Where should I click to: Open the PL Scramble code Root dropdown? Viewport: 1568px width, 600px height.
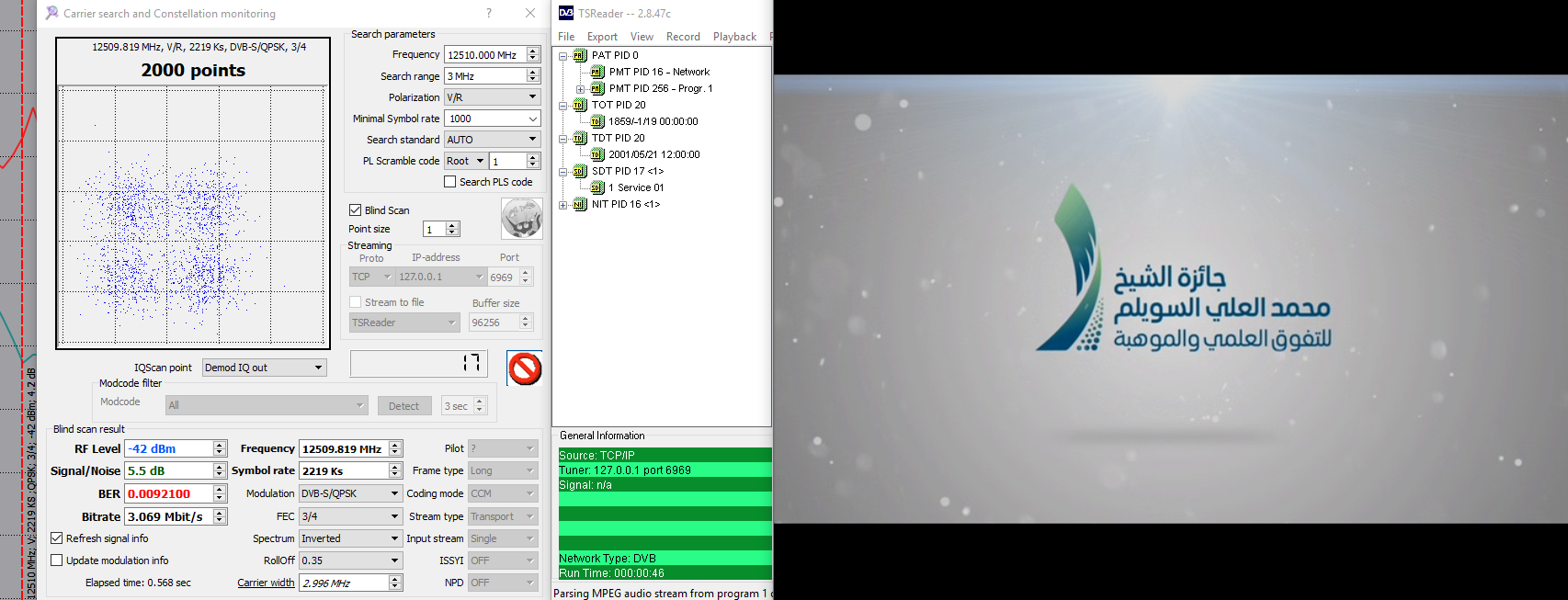[465, 161]
